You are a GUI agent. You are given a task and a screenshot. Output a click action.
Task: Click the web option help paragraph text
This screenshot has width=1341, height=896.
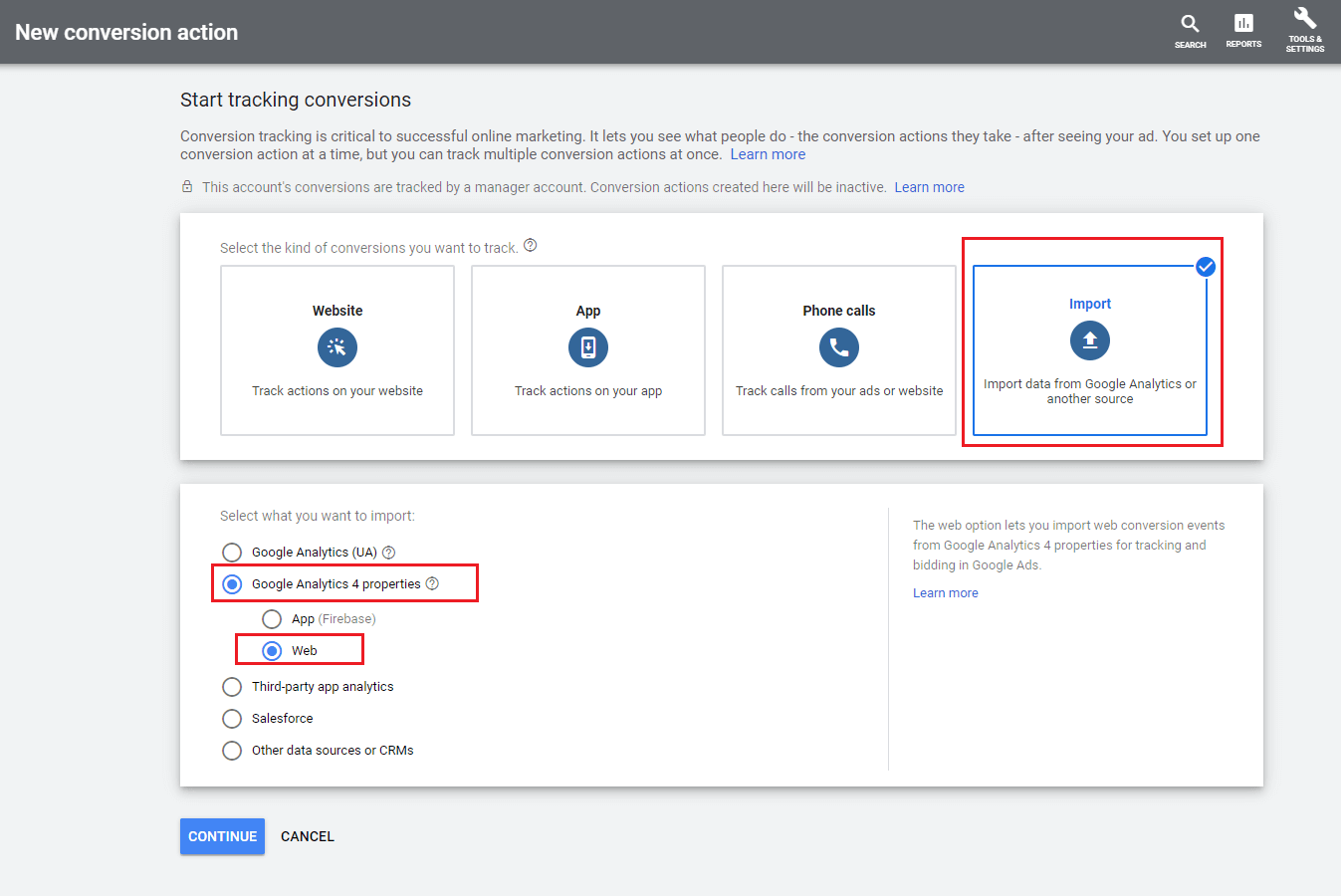click(1069, 545)
